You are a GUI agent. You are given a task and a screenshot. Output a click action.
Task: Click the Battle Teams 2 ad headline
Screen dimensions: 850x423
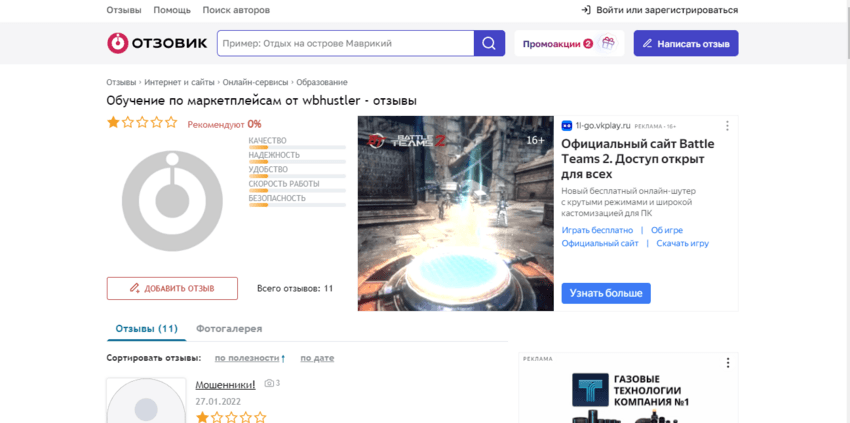638,159
